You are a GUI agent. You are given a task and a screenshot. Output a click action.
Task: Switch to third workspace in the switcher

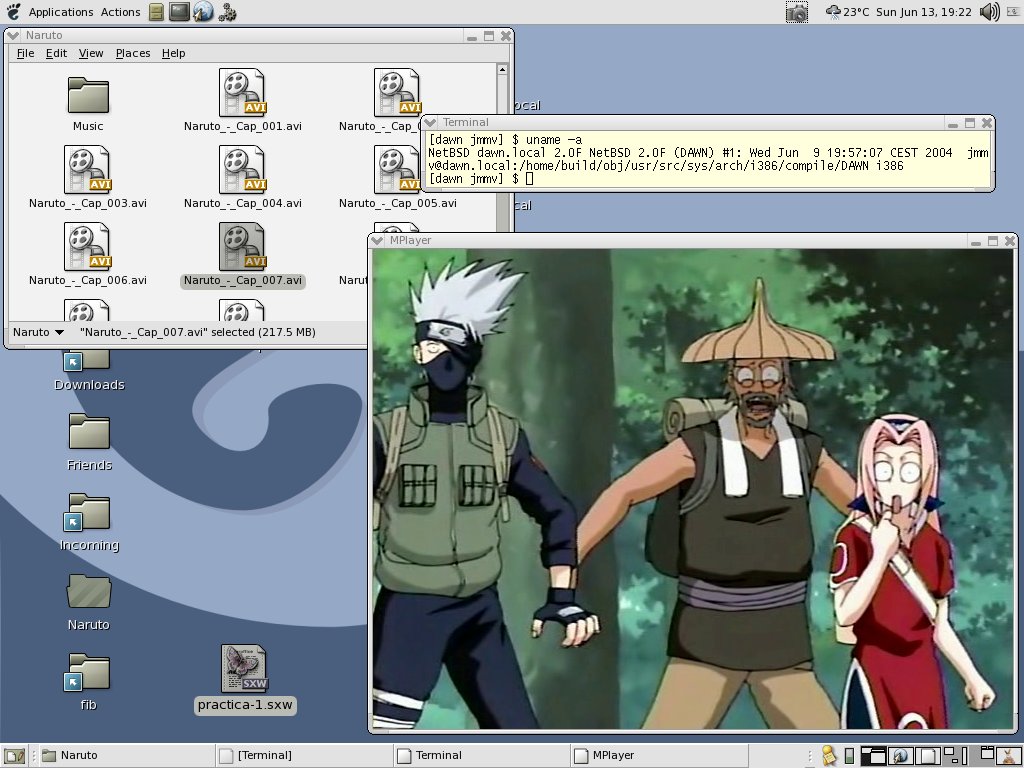[926, 756]
